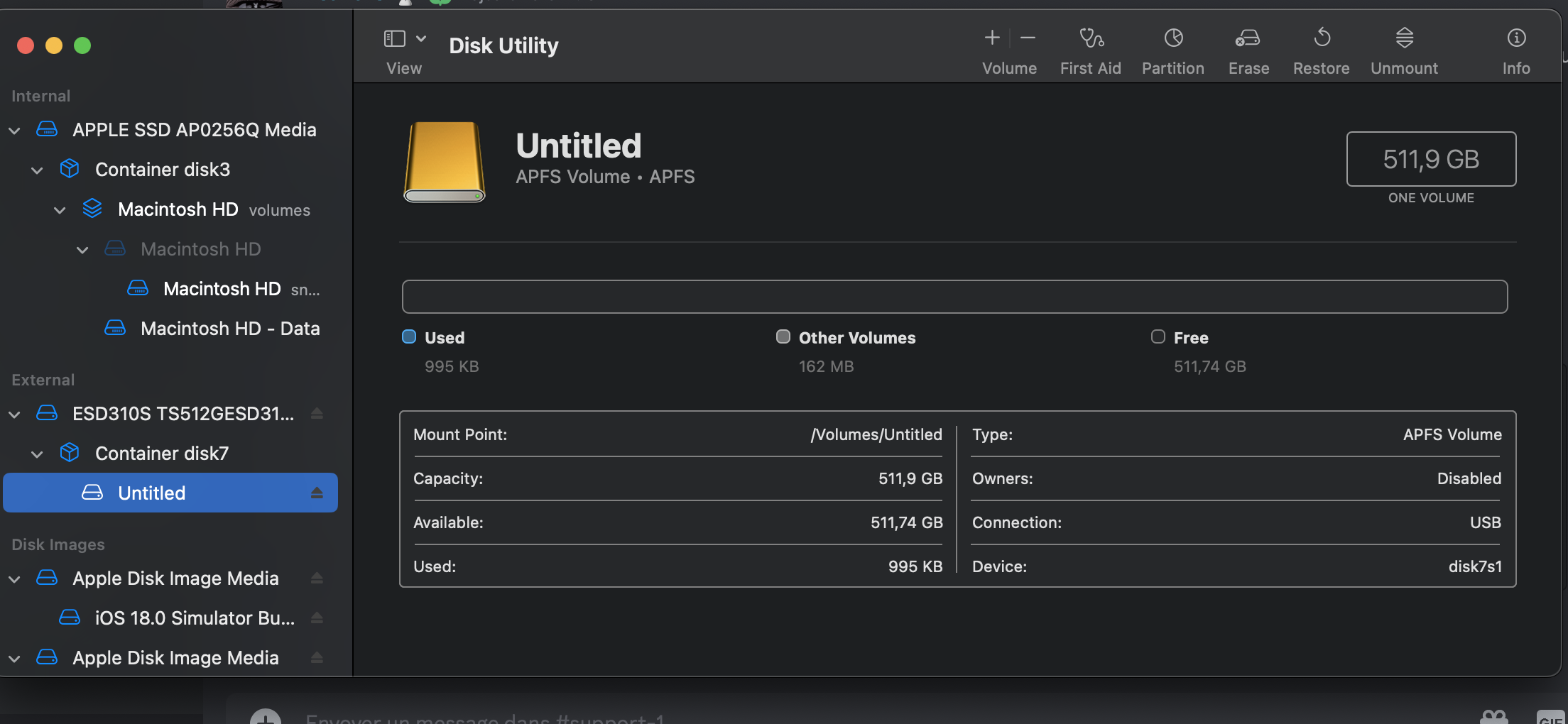Image resolution: width=1568 pixels, height=724 pixels.
Task: Click the disk7s1 device value
Action: tap(1475, 566)
